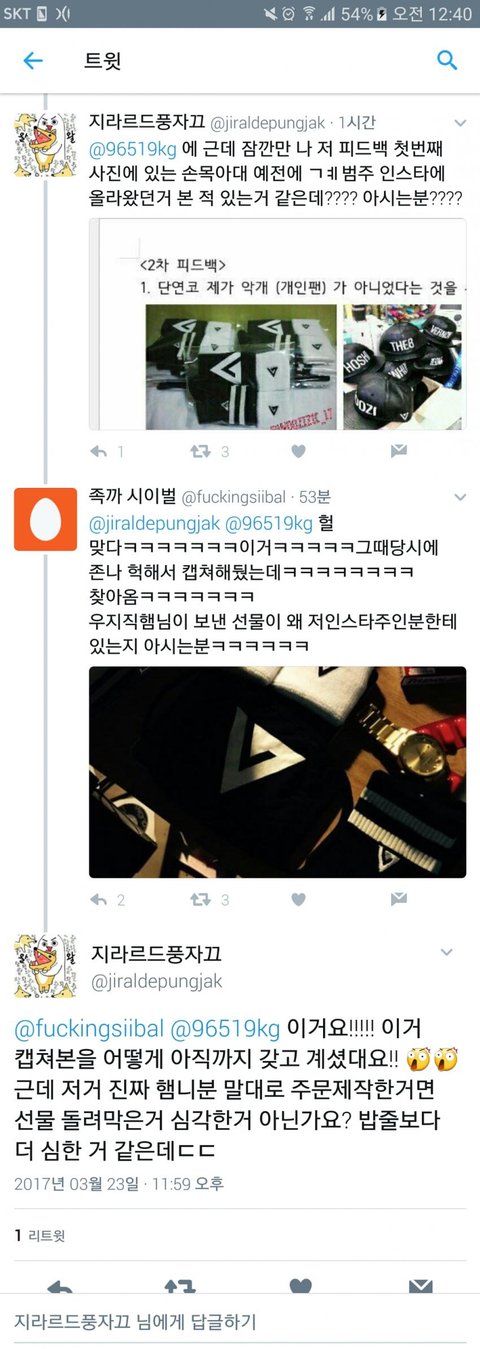Reply to first jiraldepungjak tweet
Viewport: 480px width, 1349px height.
pos(98,451)
